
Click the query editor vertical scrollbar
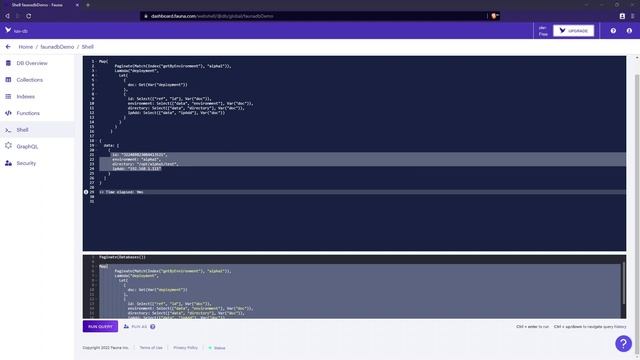(623, 284)
